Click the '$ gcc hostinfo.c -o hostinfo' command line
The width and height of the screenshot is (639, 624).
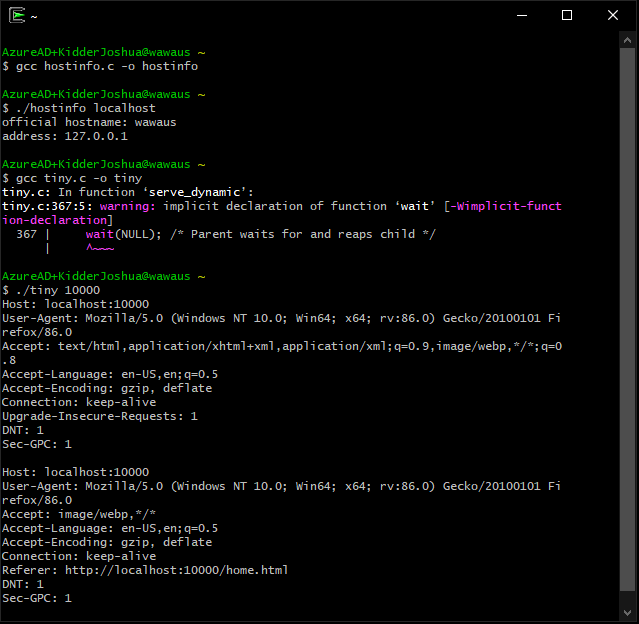point(100,66)
